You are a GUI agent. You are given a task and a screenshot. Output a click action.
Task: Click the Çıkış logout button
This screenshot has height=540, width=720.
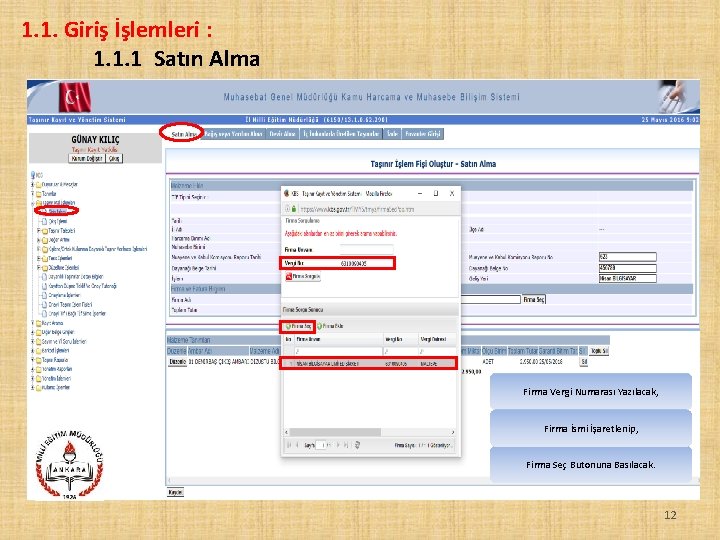[114, 158]
